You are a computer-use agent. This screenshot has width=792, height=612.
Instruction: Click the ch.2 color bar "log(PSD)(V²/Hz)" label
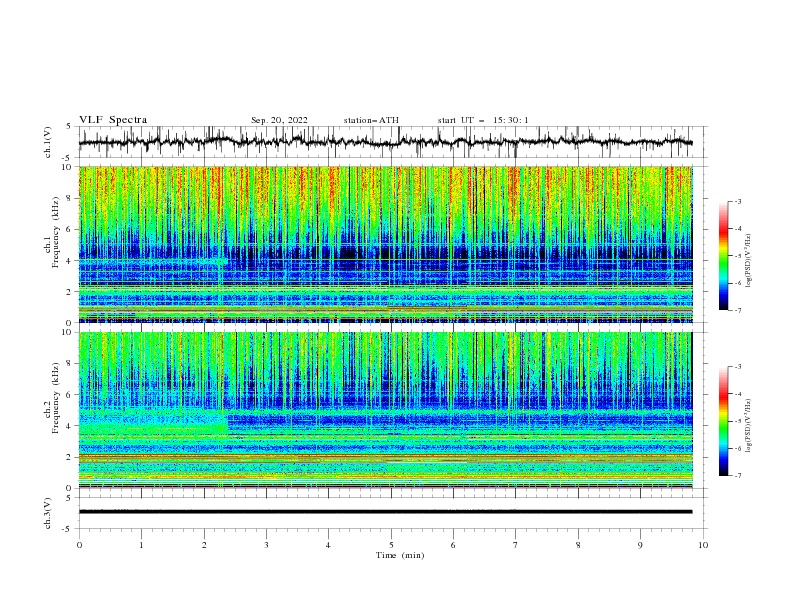click(x=749, y=426)
